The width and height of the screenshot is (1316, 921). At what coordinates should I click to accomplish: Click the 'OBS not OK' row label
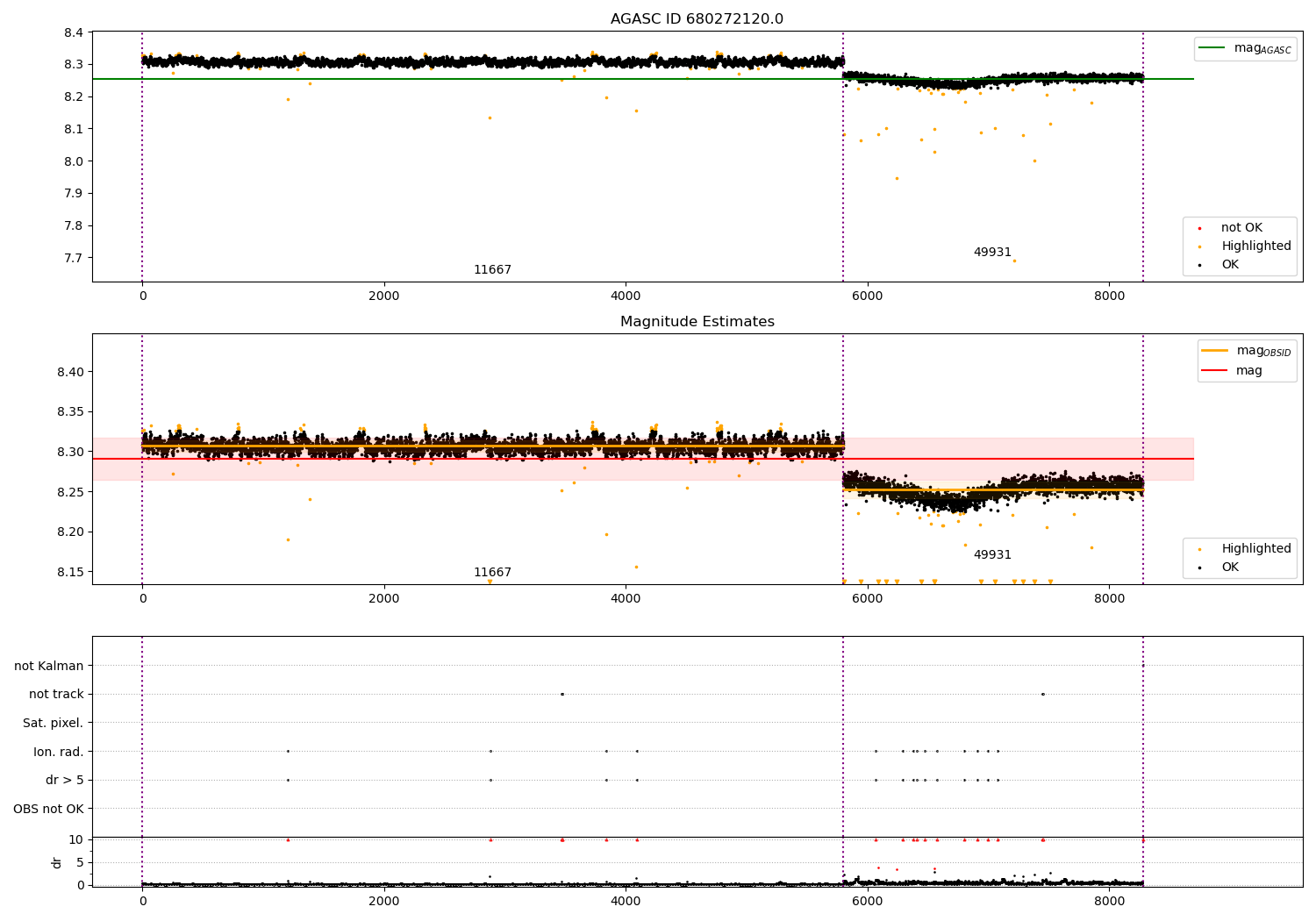49,809
